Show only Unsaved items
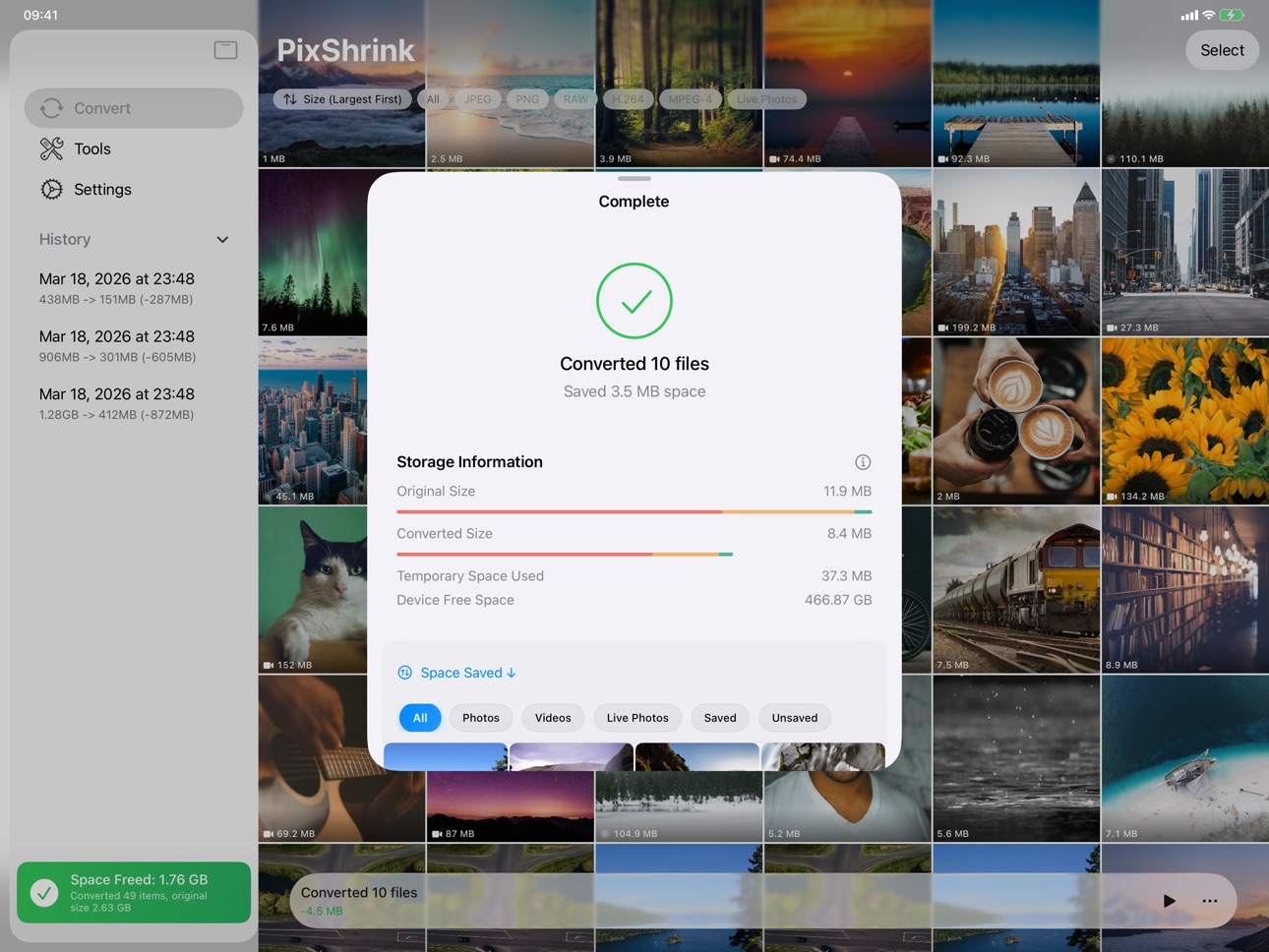The width and height of the screenshot is (1269, 952). pyautogui.click(x=795, y=718)
